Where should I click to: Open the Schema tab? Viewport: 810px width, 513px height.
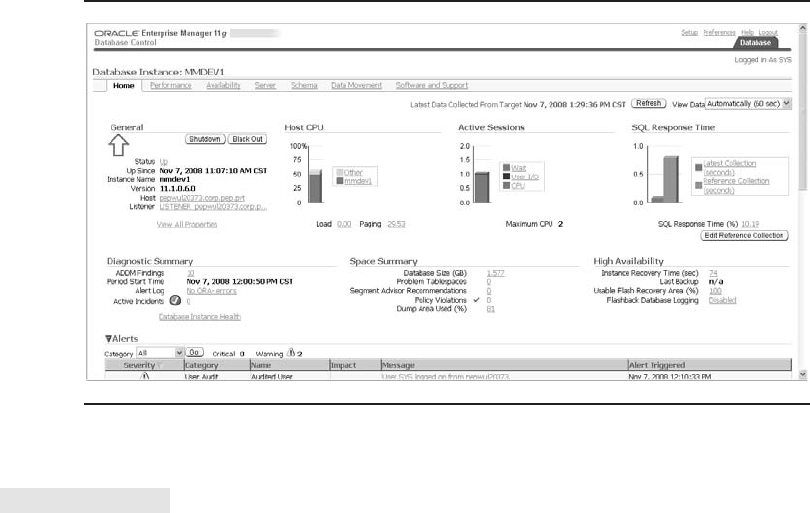pos(304,85)
